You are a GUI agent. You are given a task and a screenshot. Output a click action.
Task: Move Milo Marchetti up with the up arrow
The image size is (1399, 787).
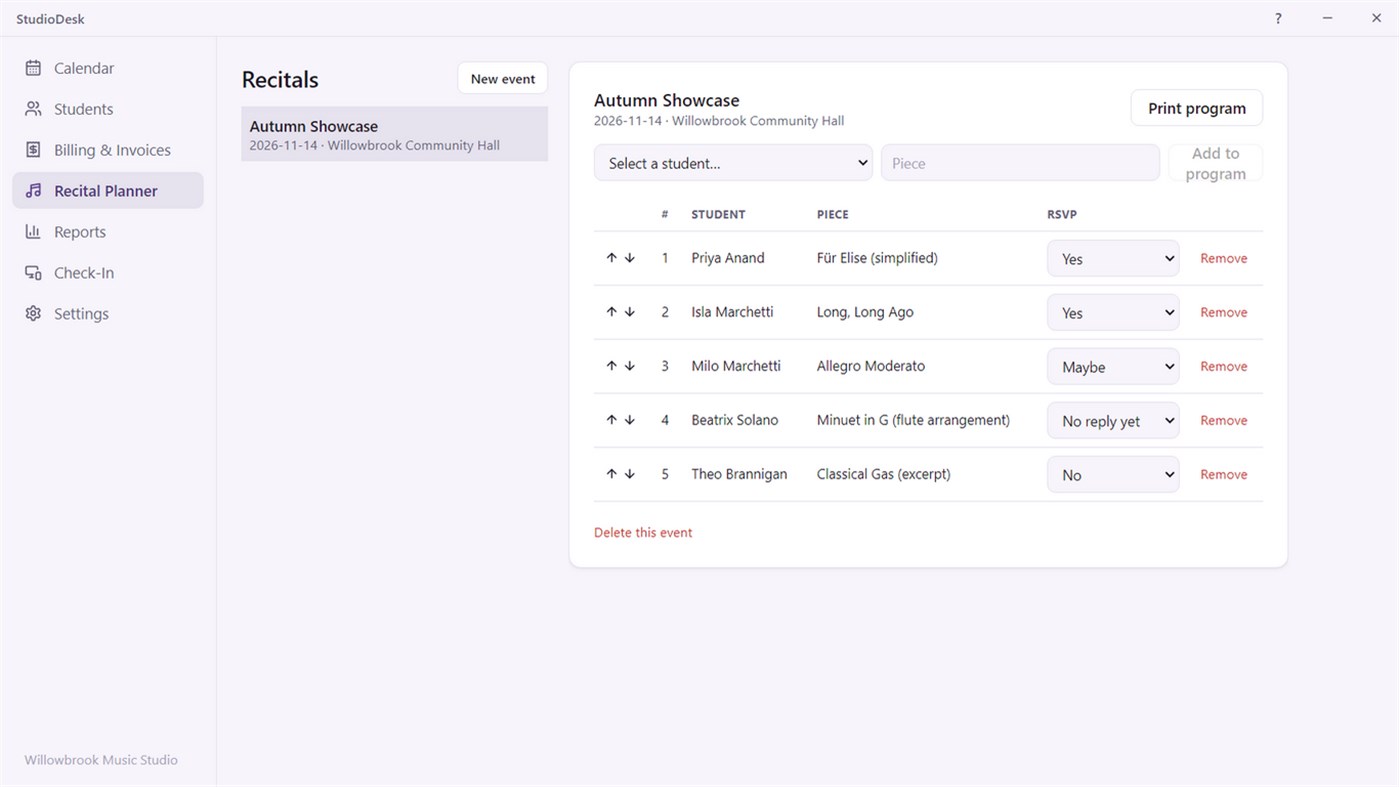point(611,366)
